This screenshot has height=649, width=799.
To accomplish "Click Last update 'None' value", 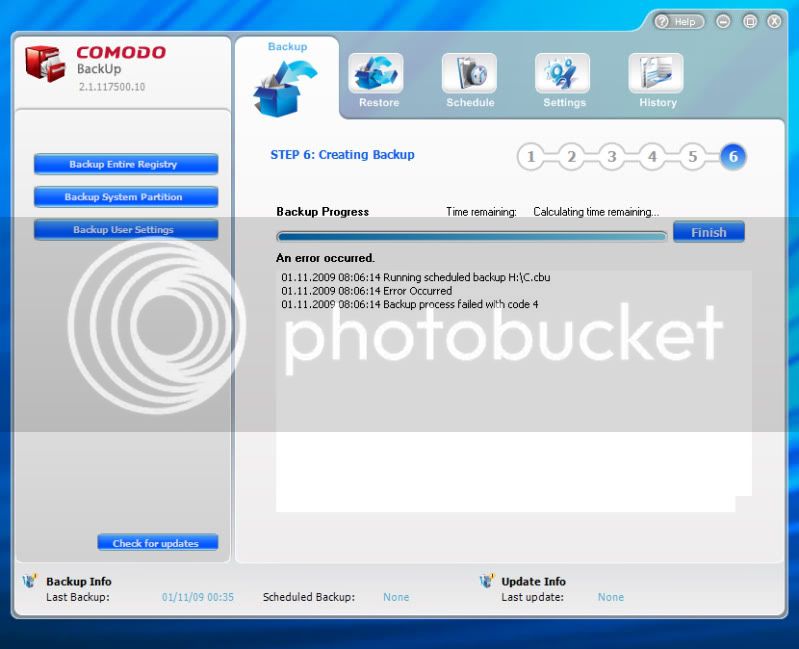I will tap(610, 597).
